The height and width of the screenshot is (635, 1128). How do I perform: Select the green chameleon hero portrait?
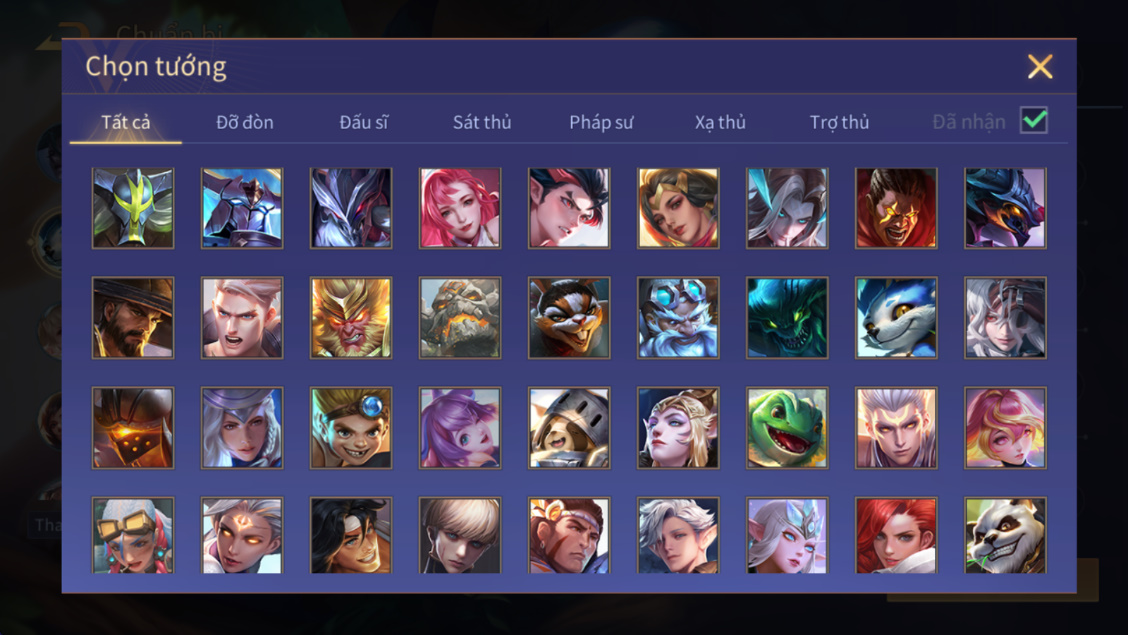[787, 428]
